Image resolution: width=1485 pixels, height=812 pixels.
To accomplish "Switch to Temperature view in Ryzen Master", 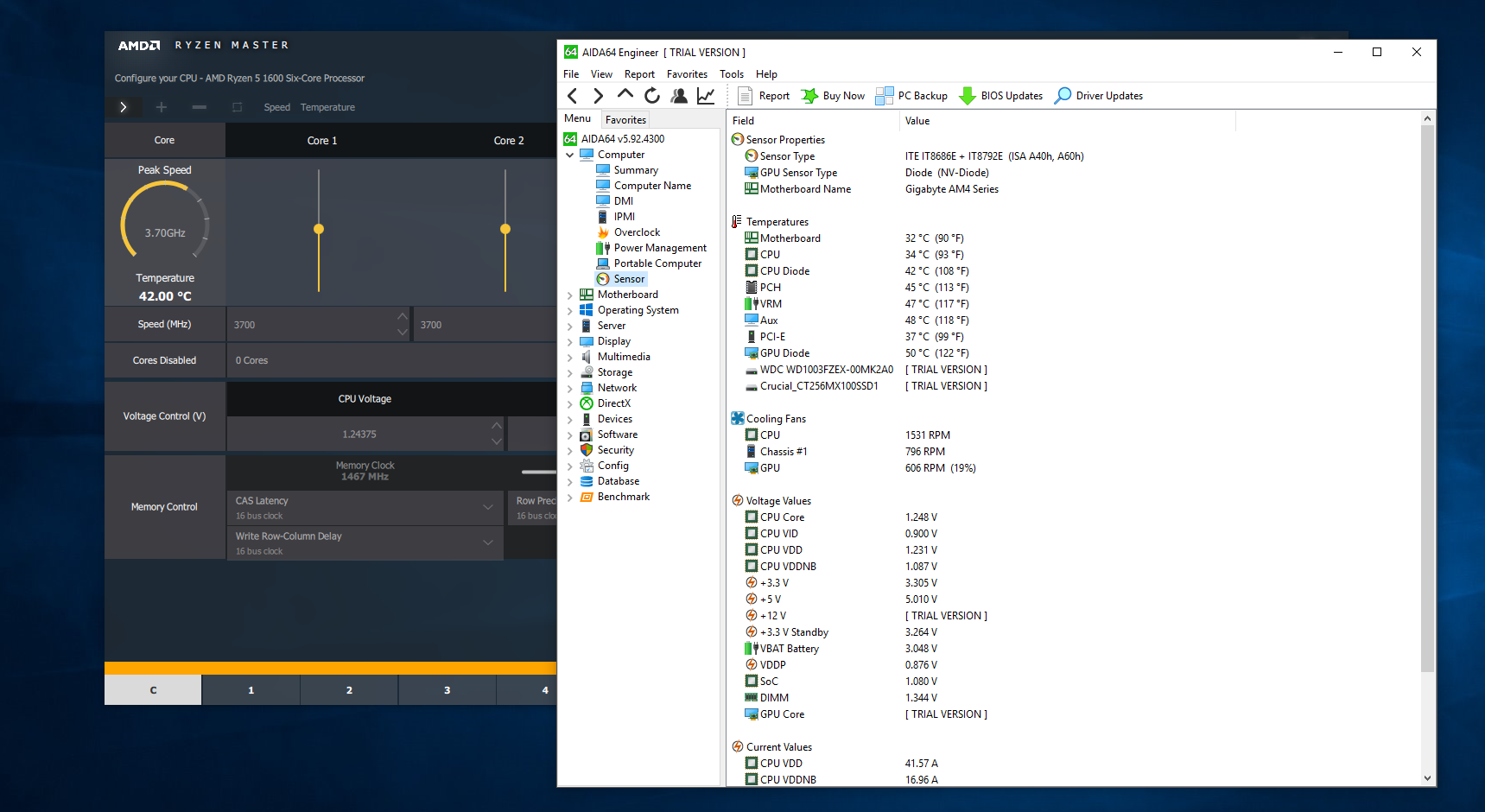I will click(327, 107).
